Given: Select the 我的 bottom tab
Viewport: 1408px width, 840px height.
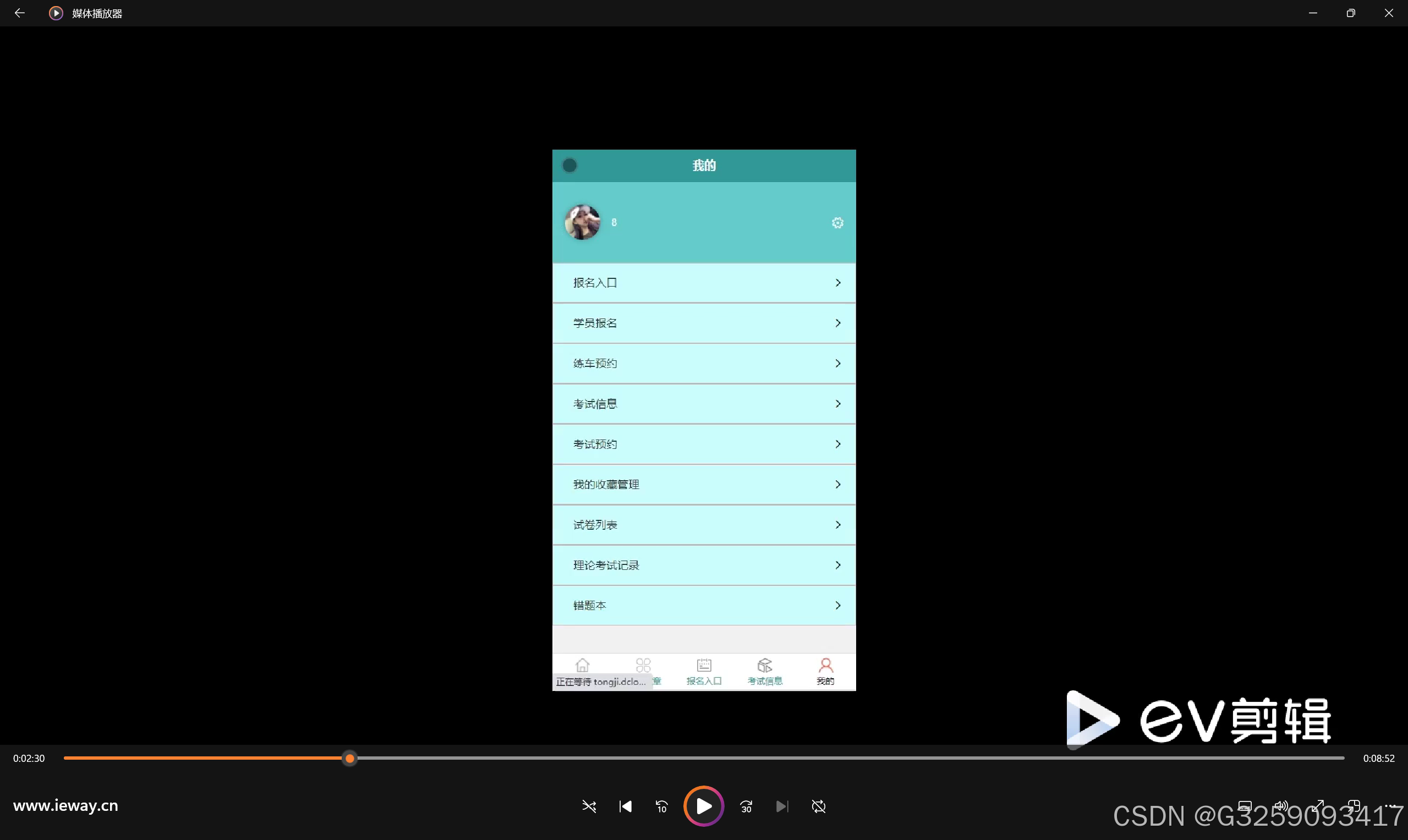Looking at the screenshot, I should tap(825, 672).
